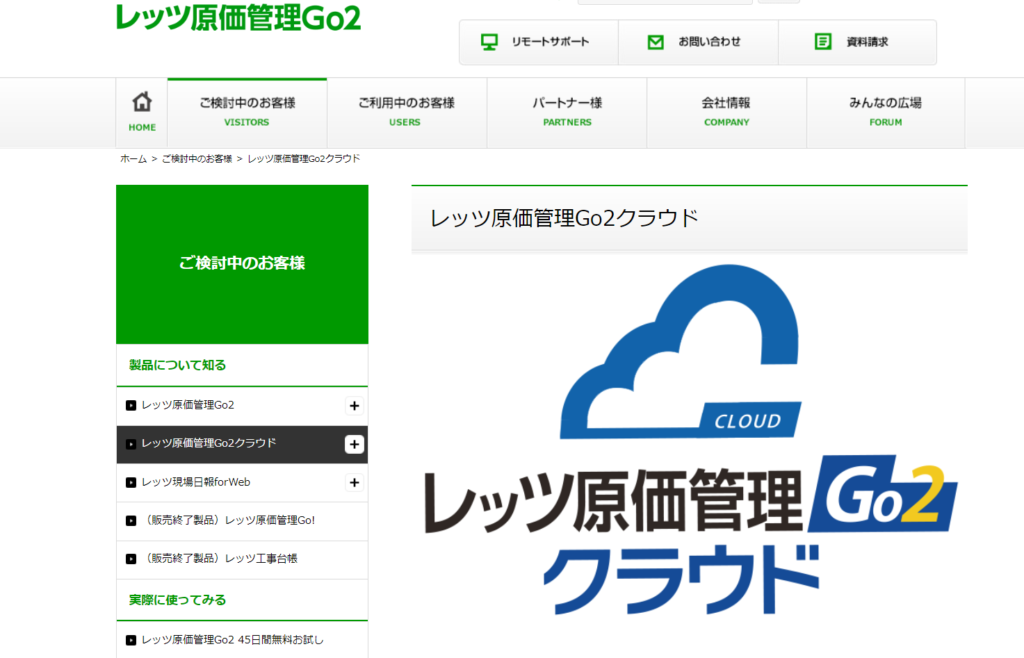Click the envelope icon for お問い合わせ

click(x=655, y=42)
